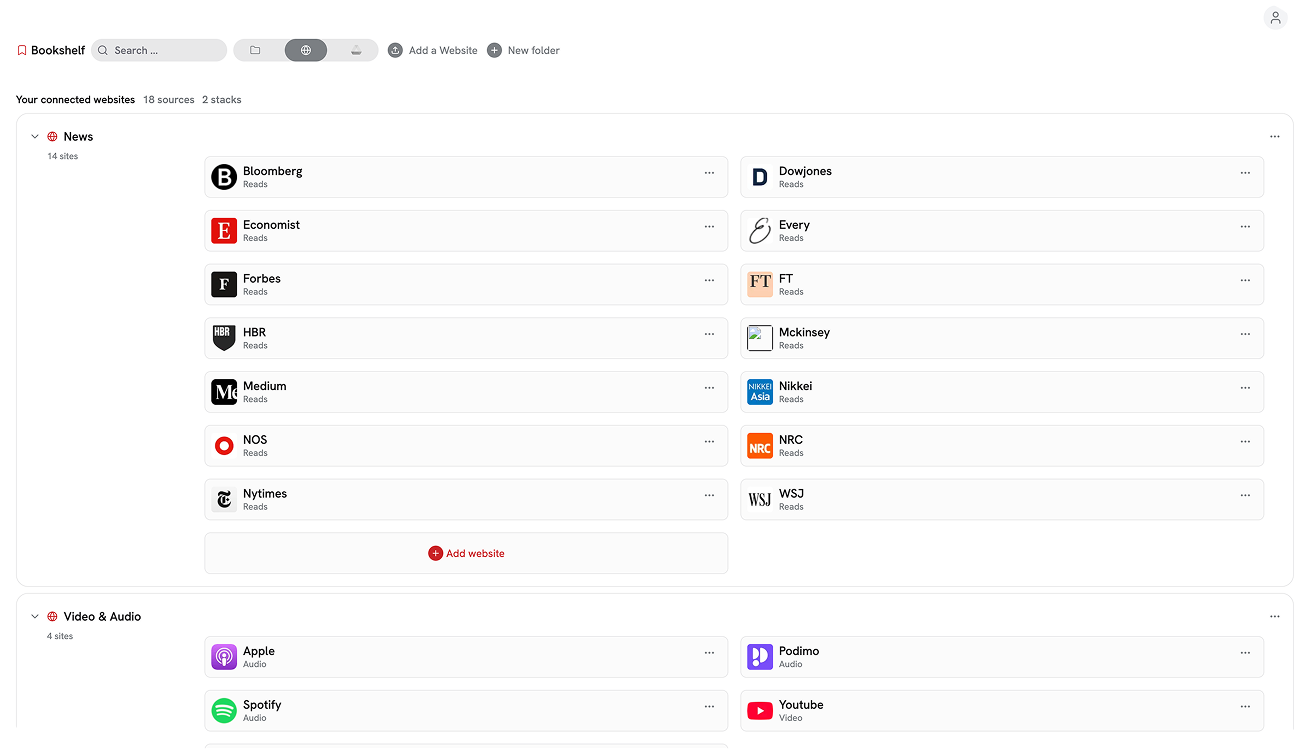Click the FT logo icon

760,285
